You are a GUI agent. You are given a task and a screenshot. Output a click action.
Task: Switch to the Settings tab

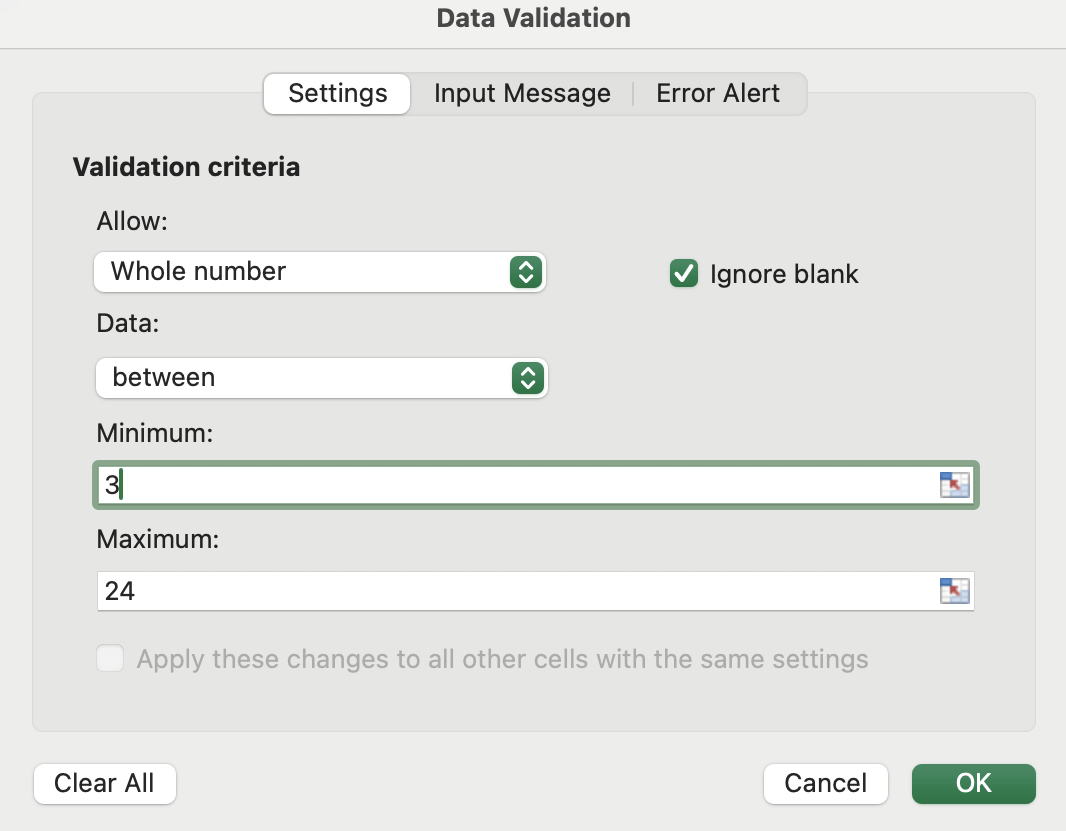pyautogui.click(x=337, y=94)
